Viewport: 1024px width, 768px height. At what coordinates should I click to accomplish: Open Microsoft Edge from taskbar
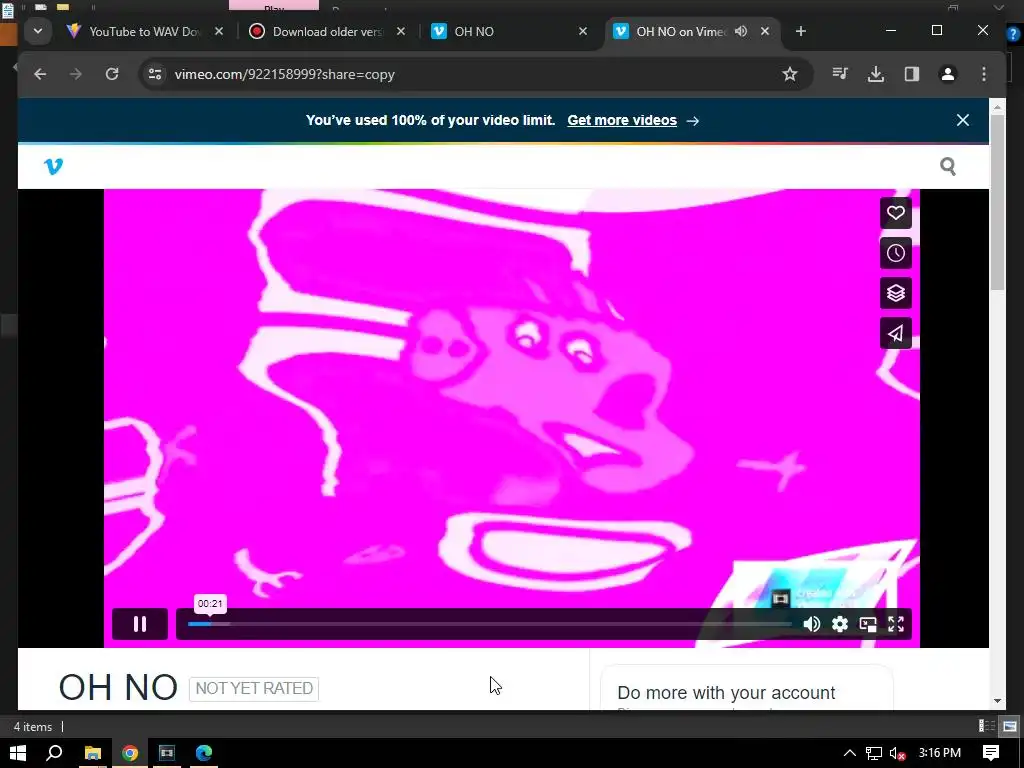click(x=204, y=753)
